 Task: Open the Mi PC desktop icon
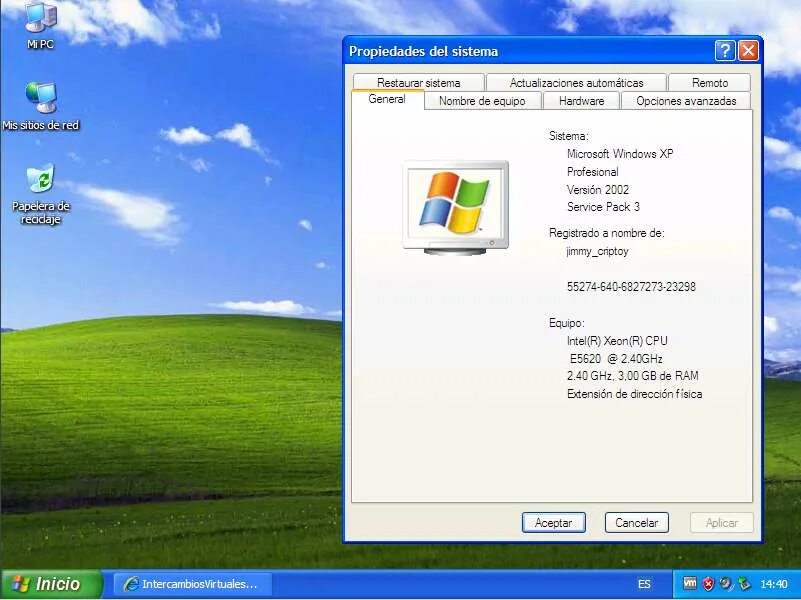click(40, 26)
